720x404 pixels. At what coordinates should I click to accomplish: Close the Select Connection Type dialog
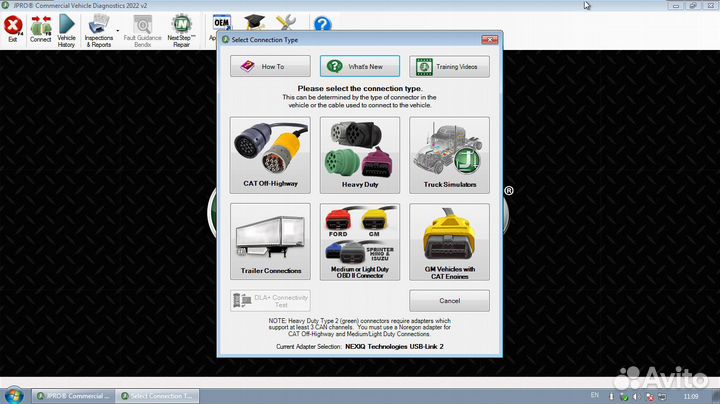(x=489, y=40)
